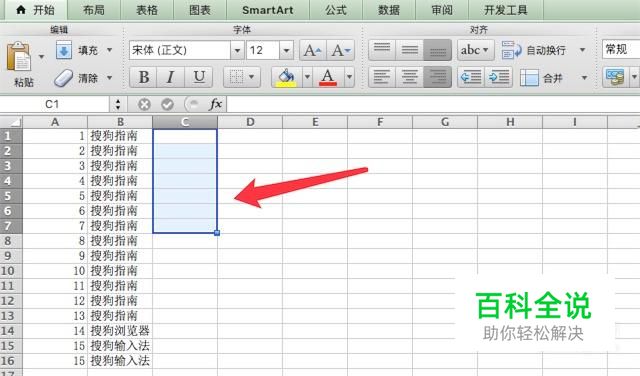Click the number format box 常规
Image resolution: width=640 pixels, height=376 pixels.
click(x=621, y=50)
